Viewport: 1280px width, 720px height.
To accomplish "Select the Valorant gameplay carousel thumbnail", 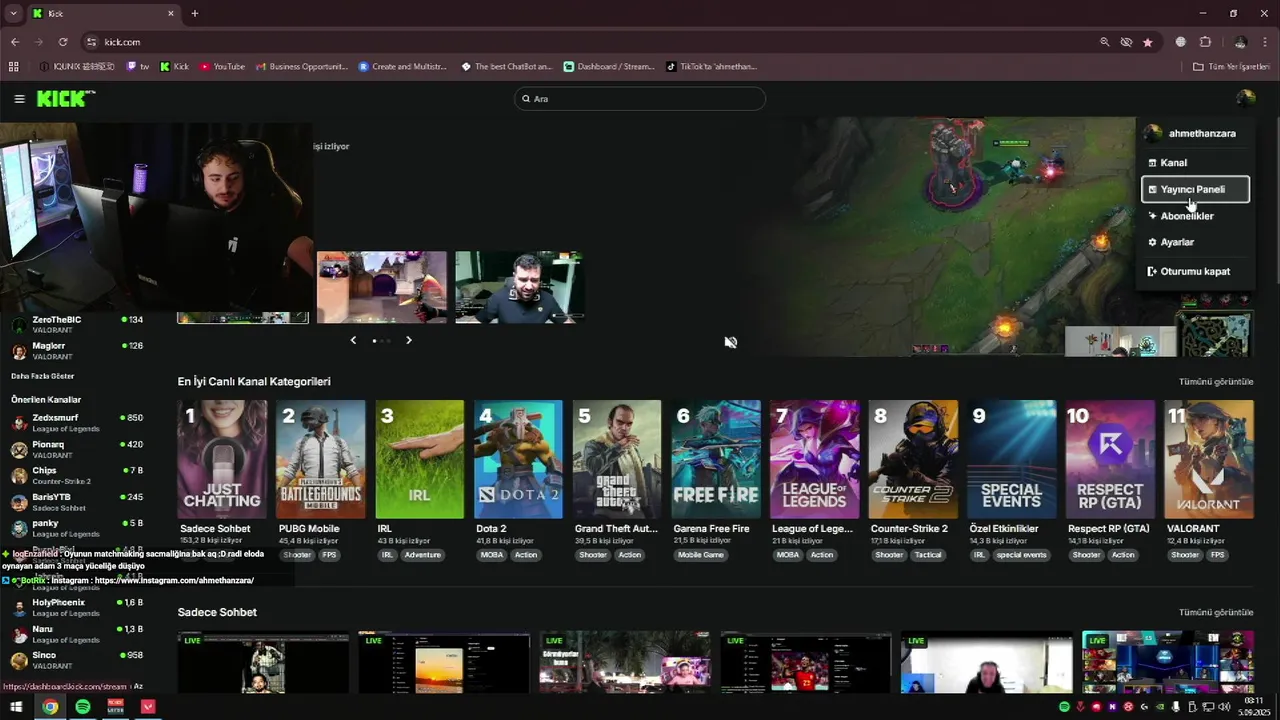I will tap(382, 287).
